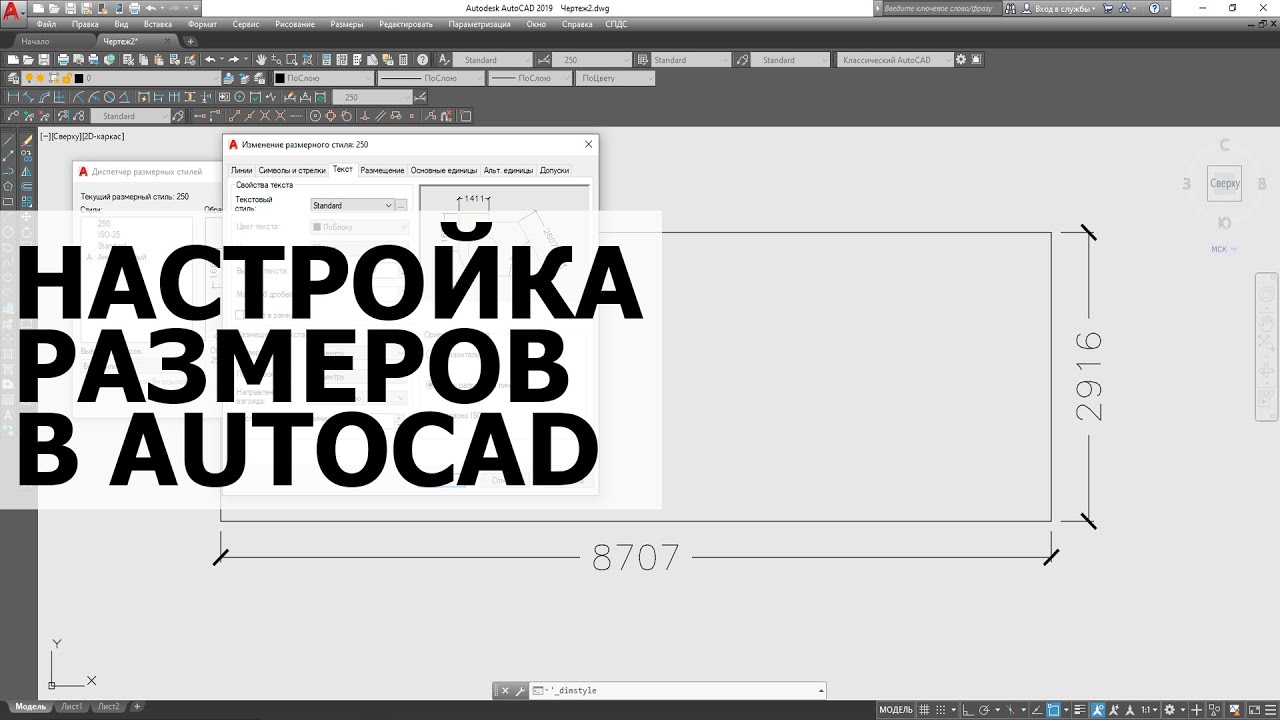
Task: Open the Размеры menu
Action: 347,24
